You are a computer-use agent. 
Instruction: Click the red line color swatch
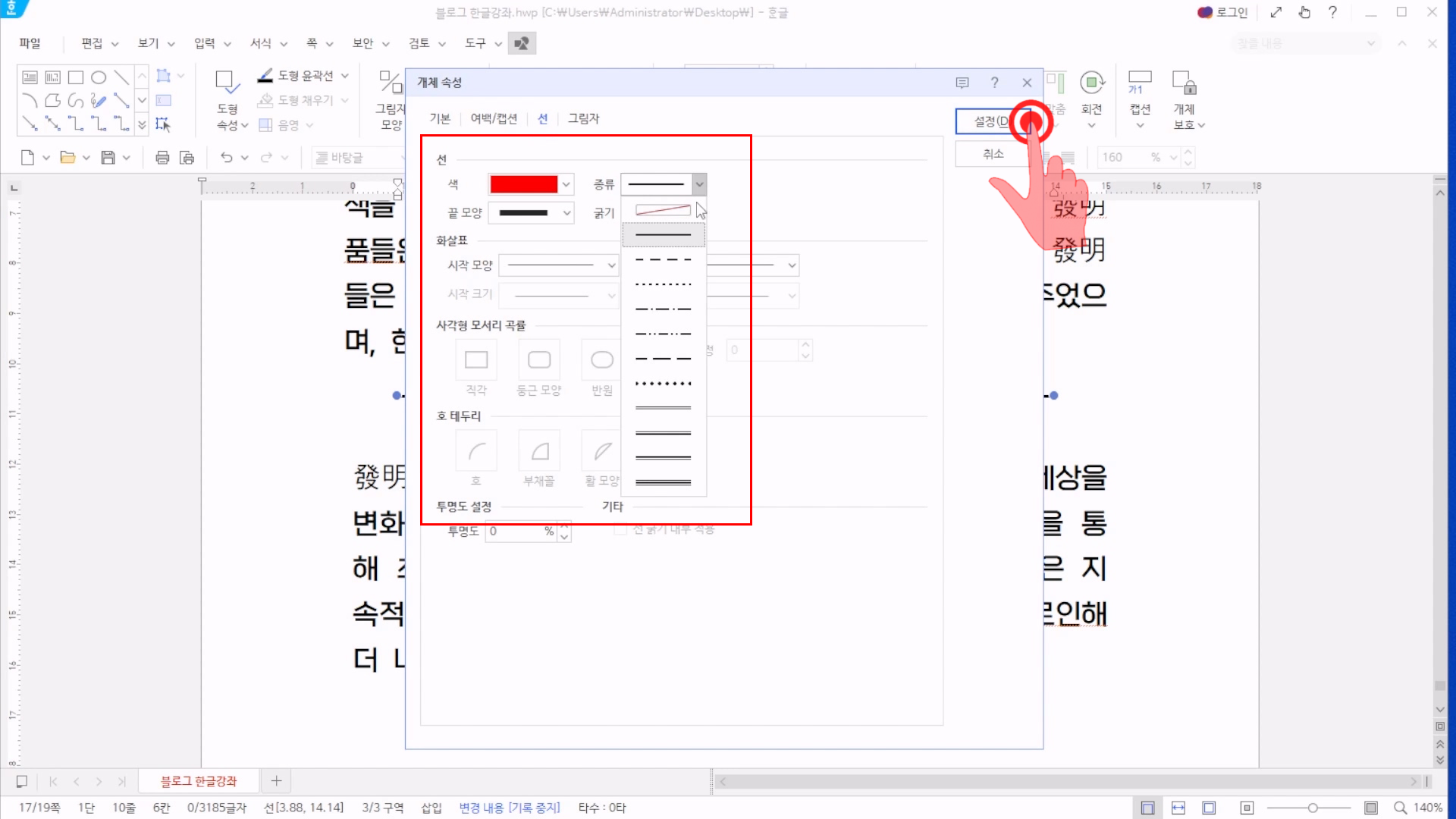pos(524,184)
